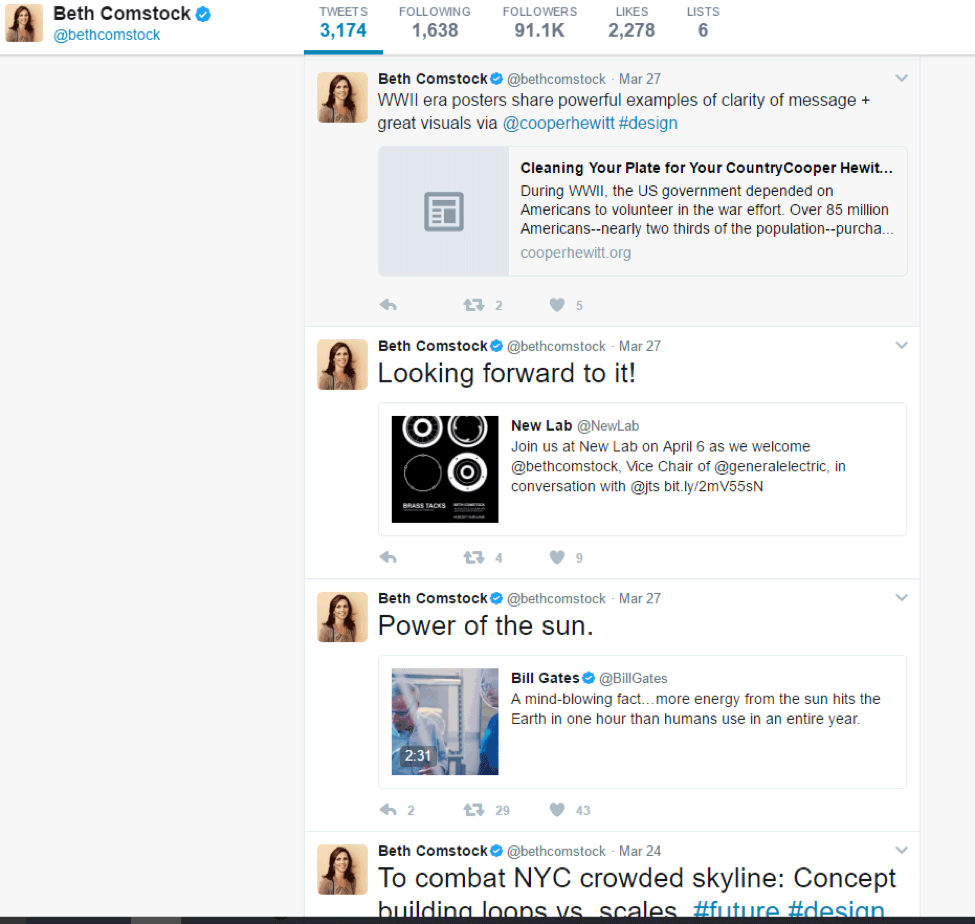
Task: Expand options menu on Power of the sun tweet
Action: pyautogui.click(x=902, y=598)
